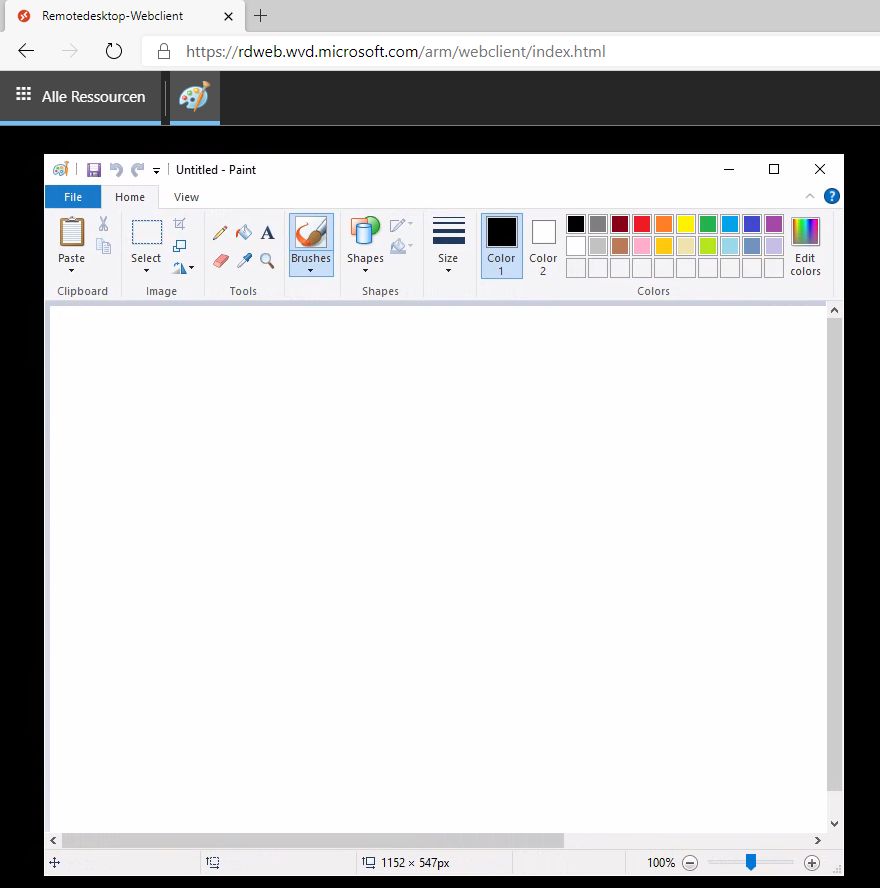Click the Edit colors rainbow icon

point(805,231)
